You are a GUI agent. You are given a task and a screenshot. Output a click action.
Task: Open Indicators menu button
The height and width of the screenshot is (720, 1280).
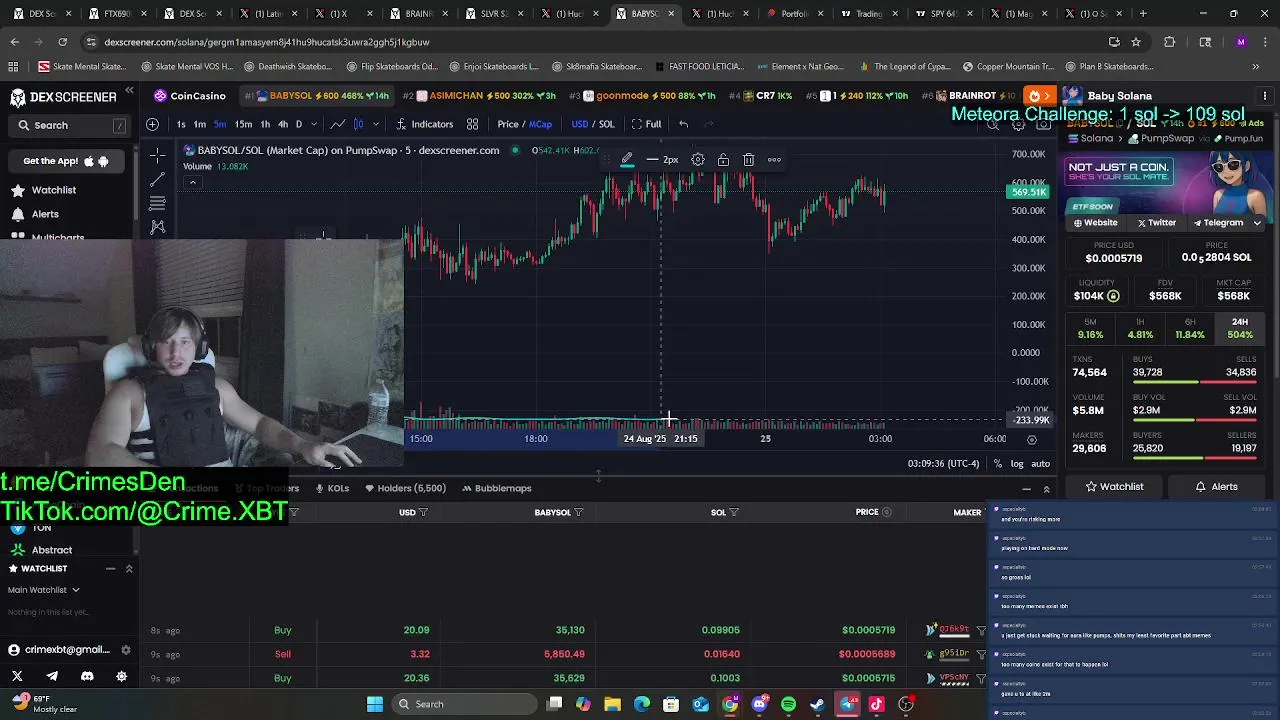point(425,124)
